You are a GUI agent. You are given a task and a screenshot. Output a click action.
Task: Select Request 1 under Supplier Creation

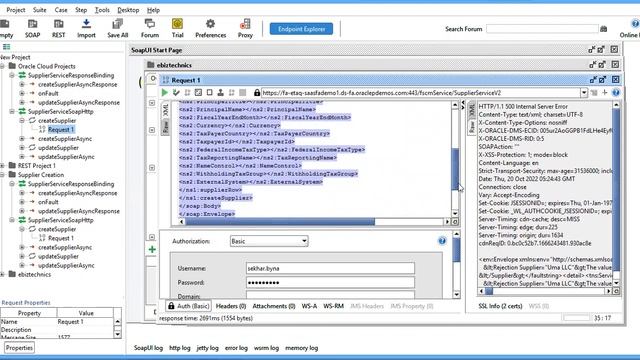[61, 238]
